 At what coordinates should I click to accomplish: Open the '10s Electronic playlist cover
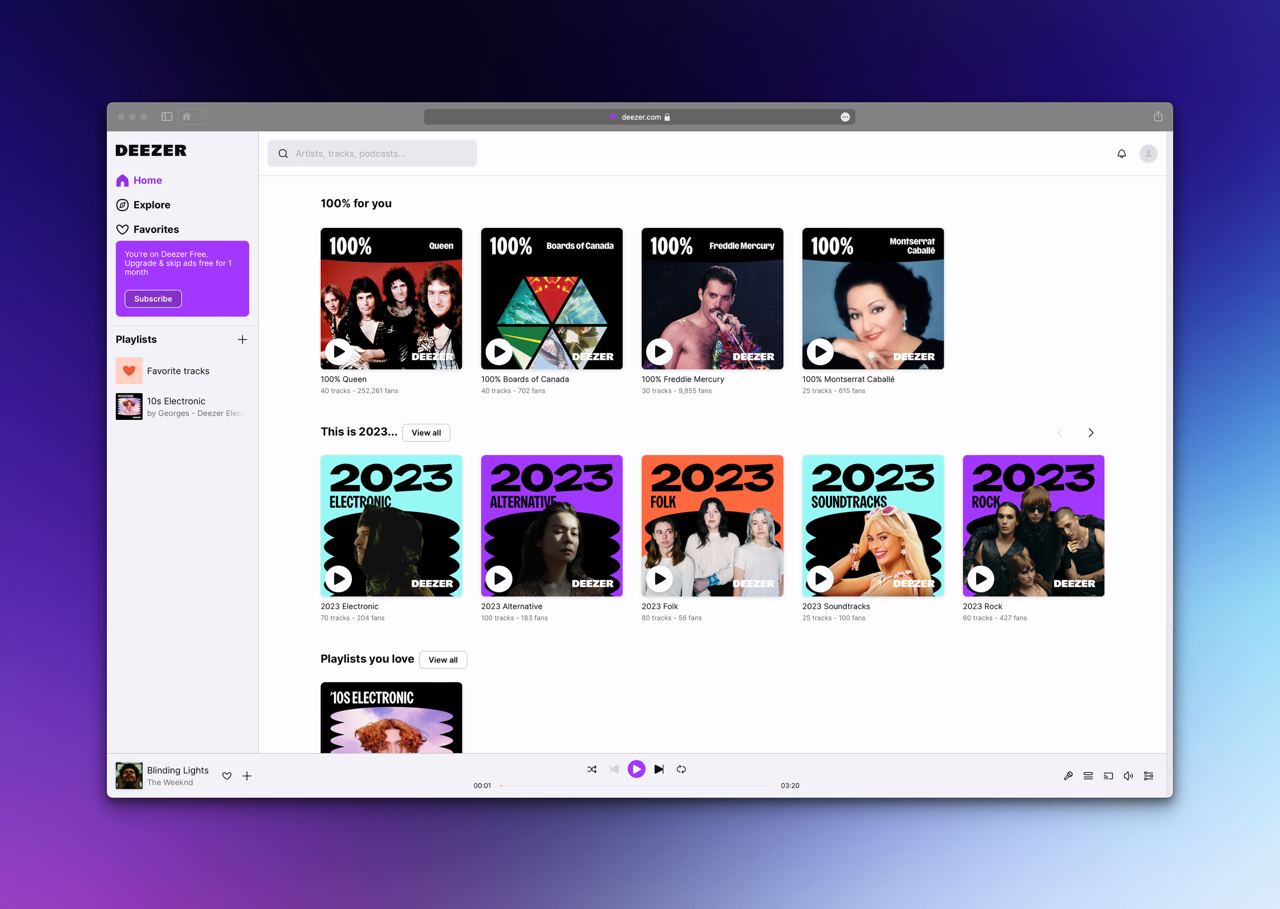point(391,718)
